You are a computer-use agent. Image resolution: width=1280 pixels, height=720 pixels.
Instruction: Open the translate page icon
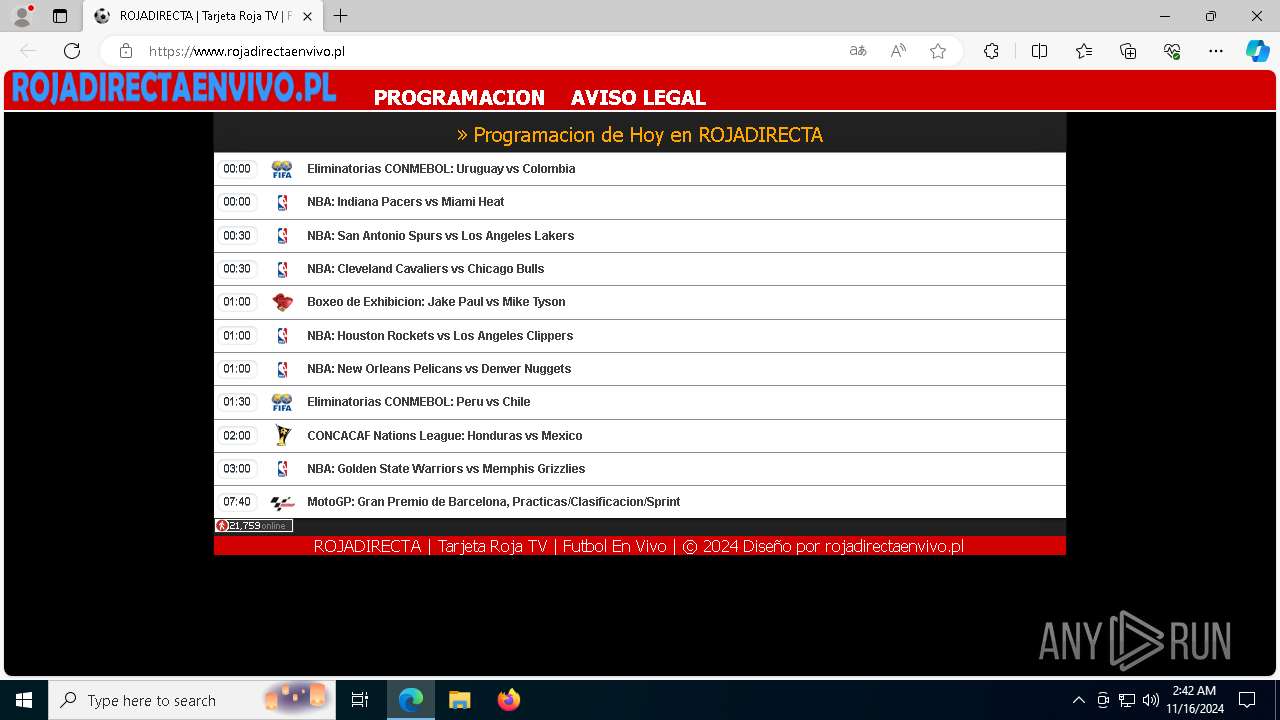(858, 51)
